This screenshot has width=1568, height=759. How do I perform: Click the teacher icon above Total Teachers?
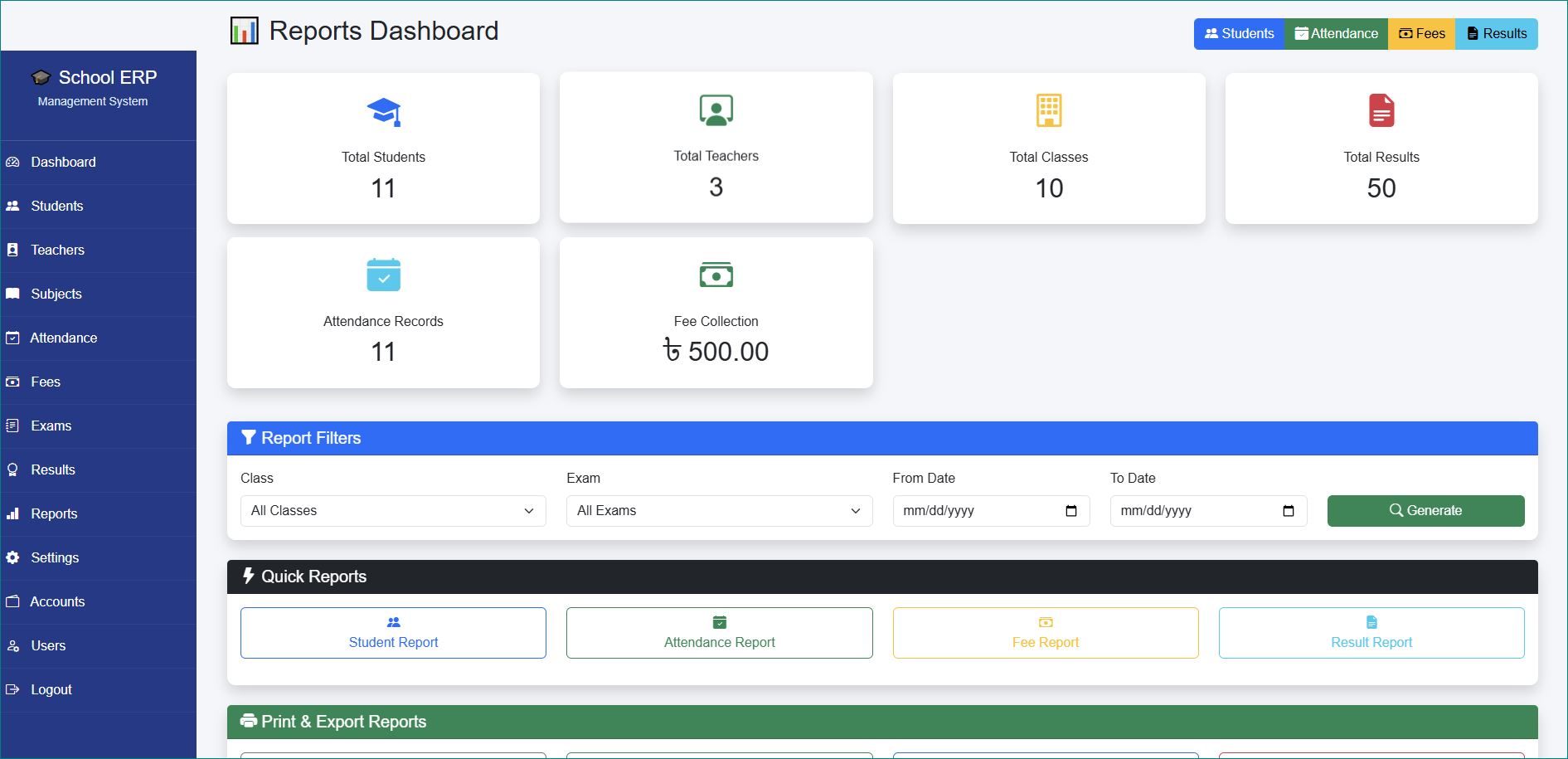pyautogui.click(x=716, y=110)
